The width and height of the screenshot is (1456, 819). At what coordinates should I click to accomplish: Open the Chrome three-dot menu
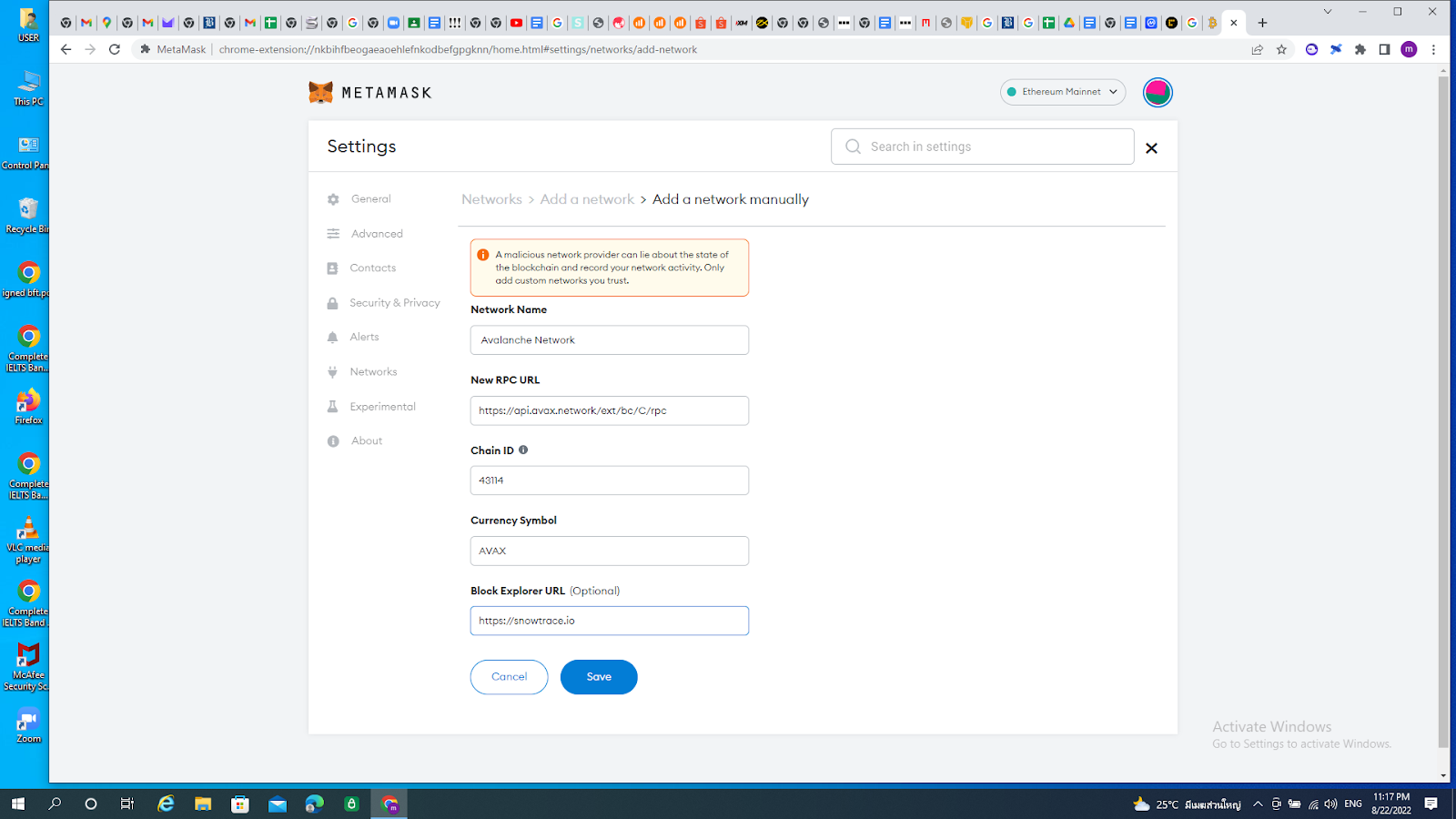1433,49
